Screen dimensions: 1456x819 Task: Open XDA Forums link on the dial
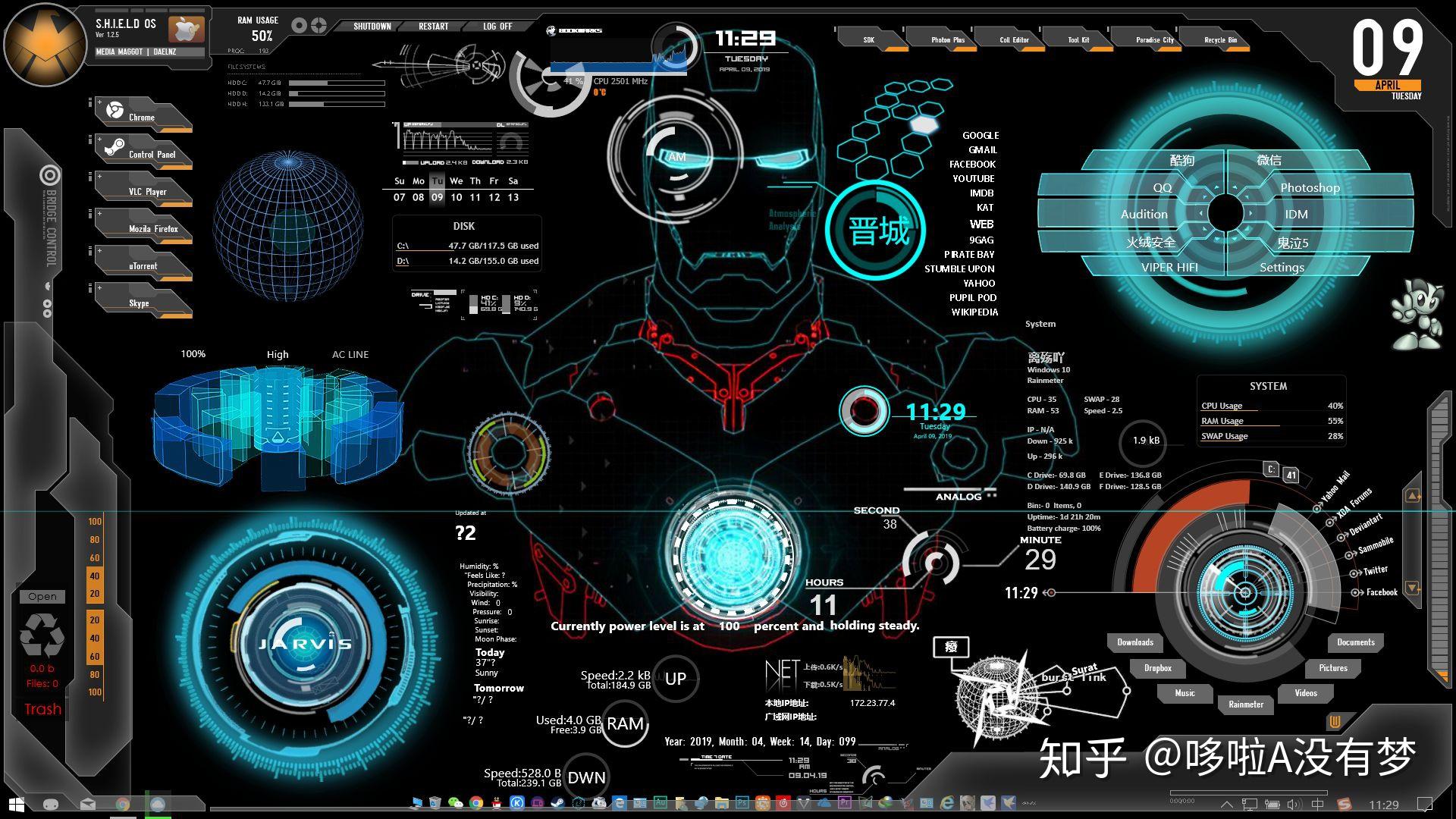1353,505
